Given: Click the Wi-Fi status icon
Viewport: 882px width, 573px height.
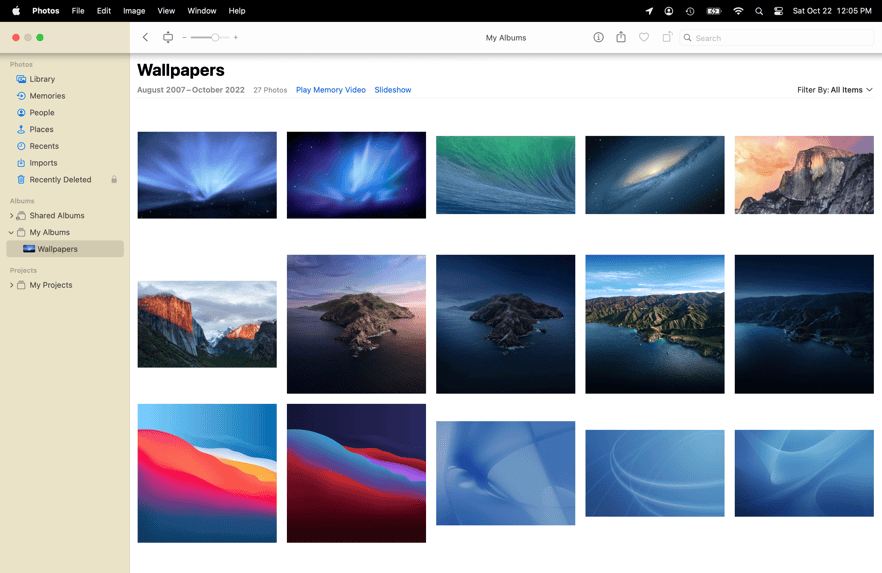Looking at the screenshot, I should (738, 11).
